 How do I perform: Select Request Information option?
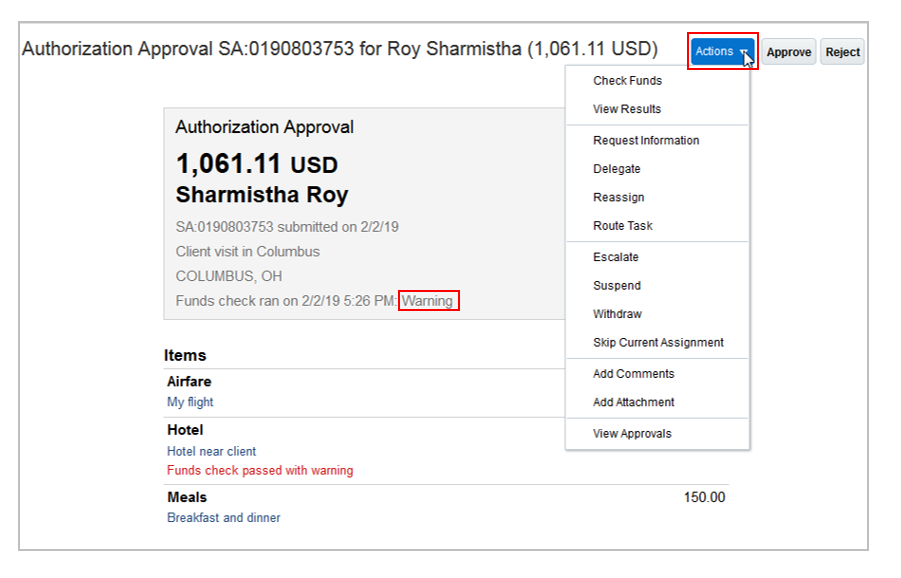[646, 141]
